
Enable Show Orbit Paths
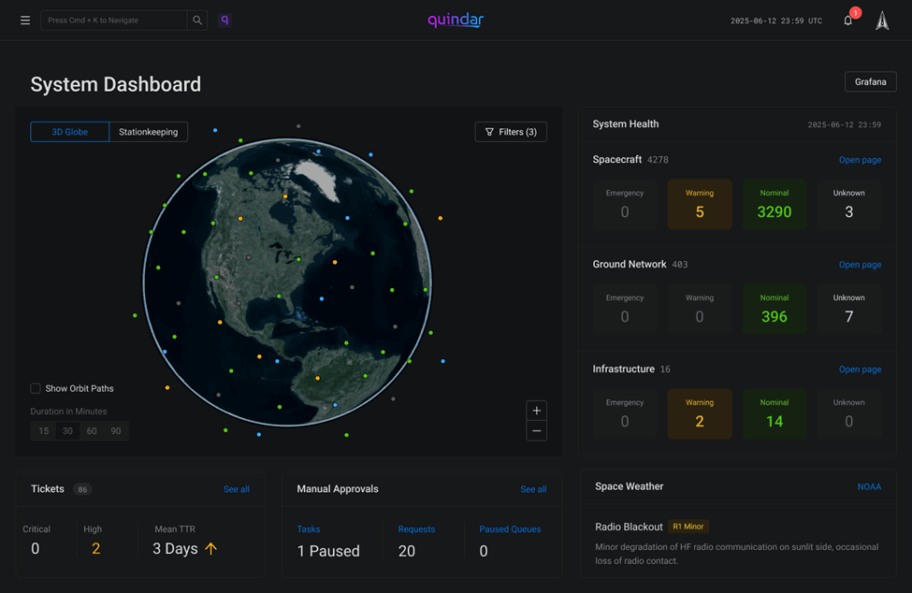click(34, 389)
